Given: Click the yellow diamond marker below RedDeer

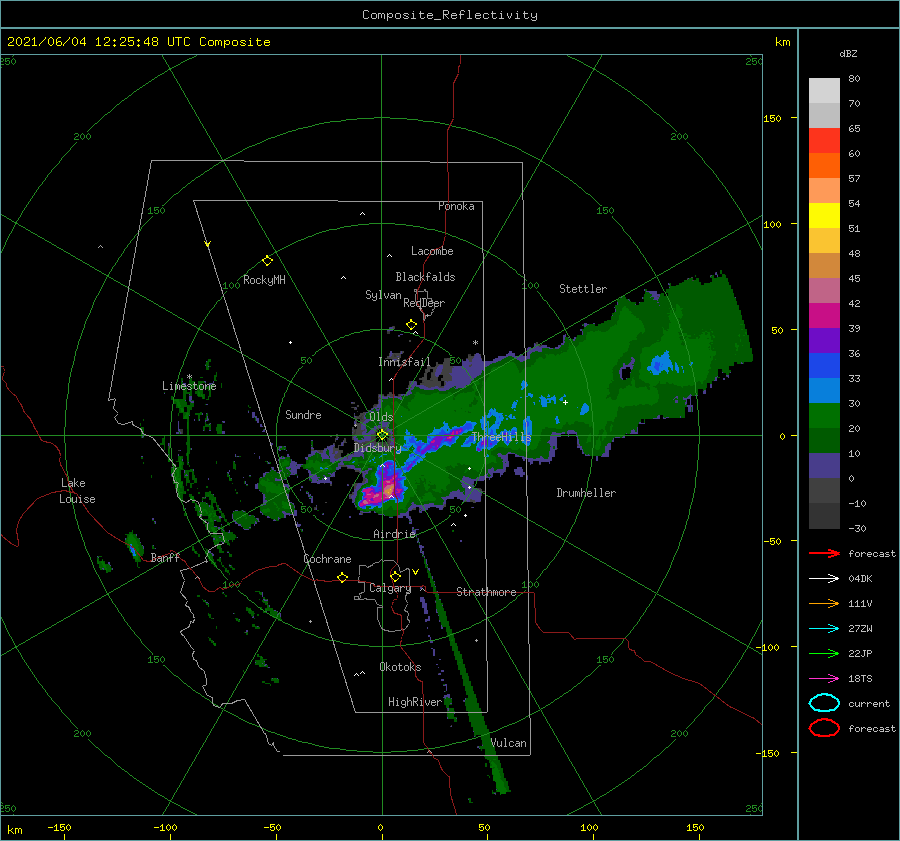Looking at the screenshot, I should tap(412, 325).
